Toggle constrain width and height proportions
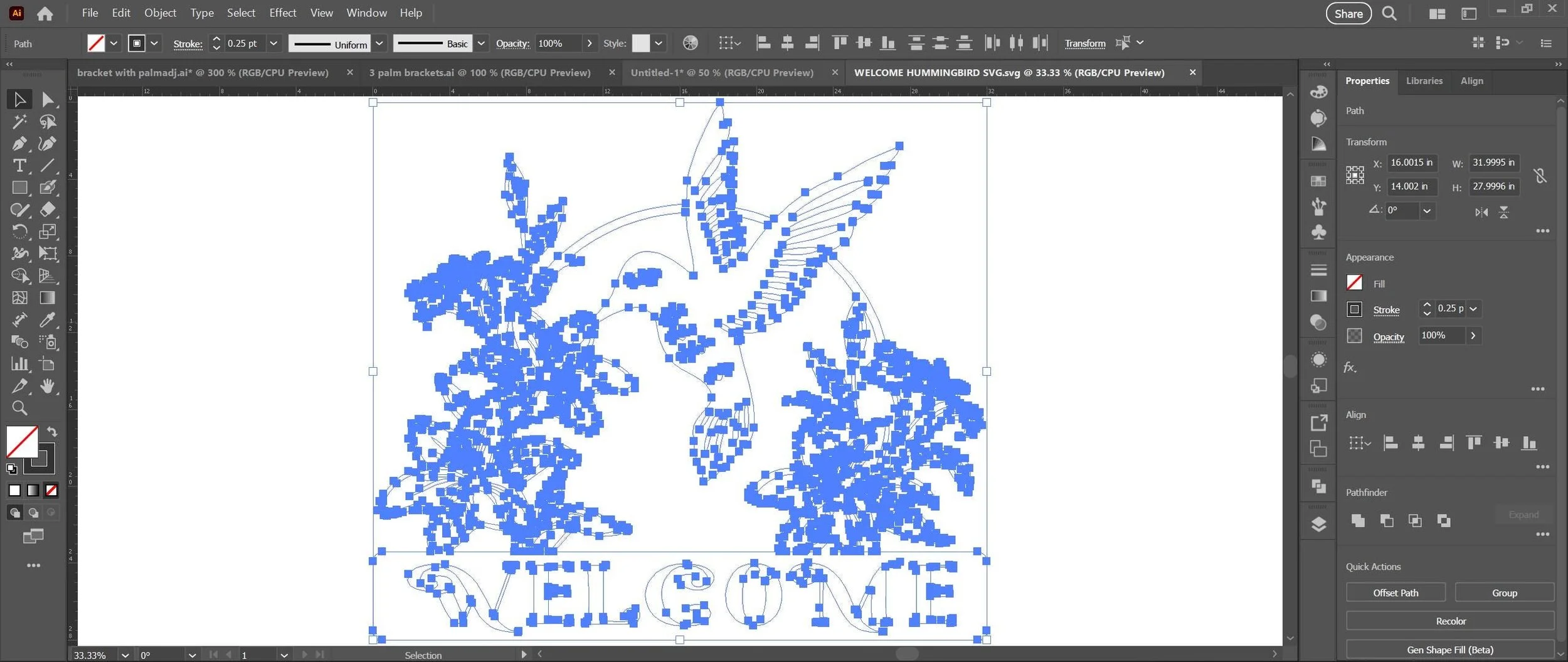 (x=1540, y=175)
